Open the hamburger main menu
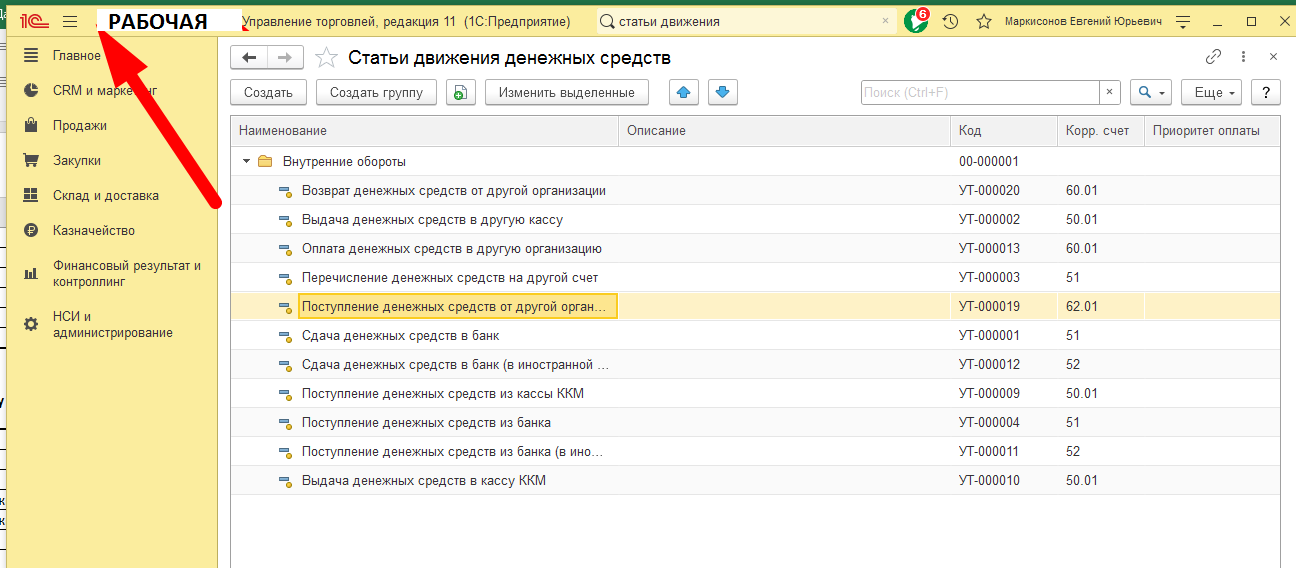Screen dimensions: 1296x568 click(x=70, y=21)
